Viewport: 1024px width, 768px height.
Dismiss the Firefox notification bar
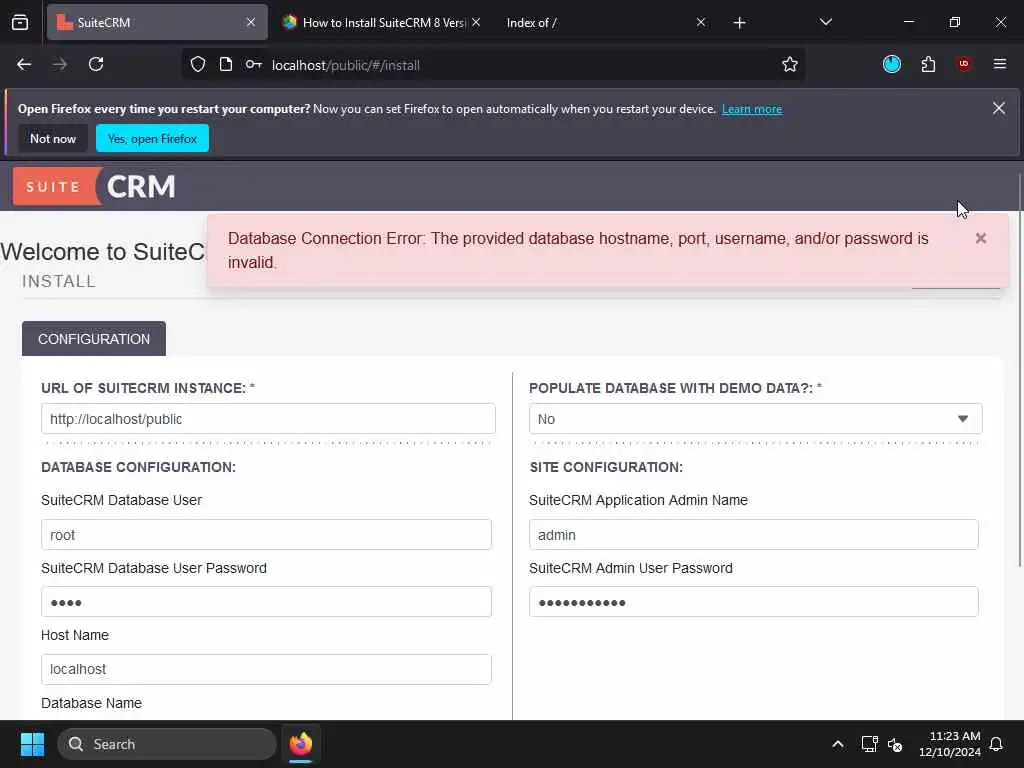pos(999,108)
